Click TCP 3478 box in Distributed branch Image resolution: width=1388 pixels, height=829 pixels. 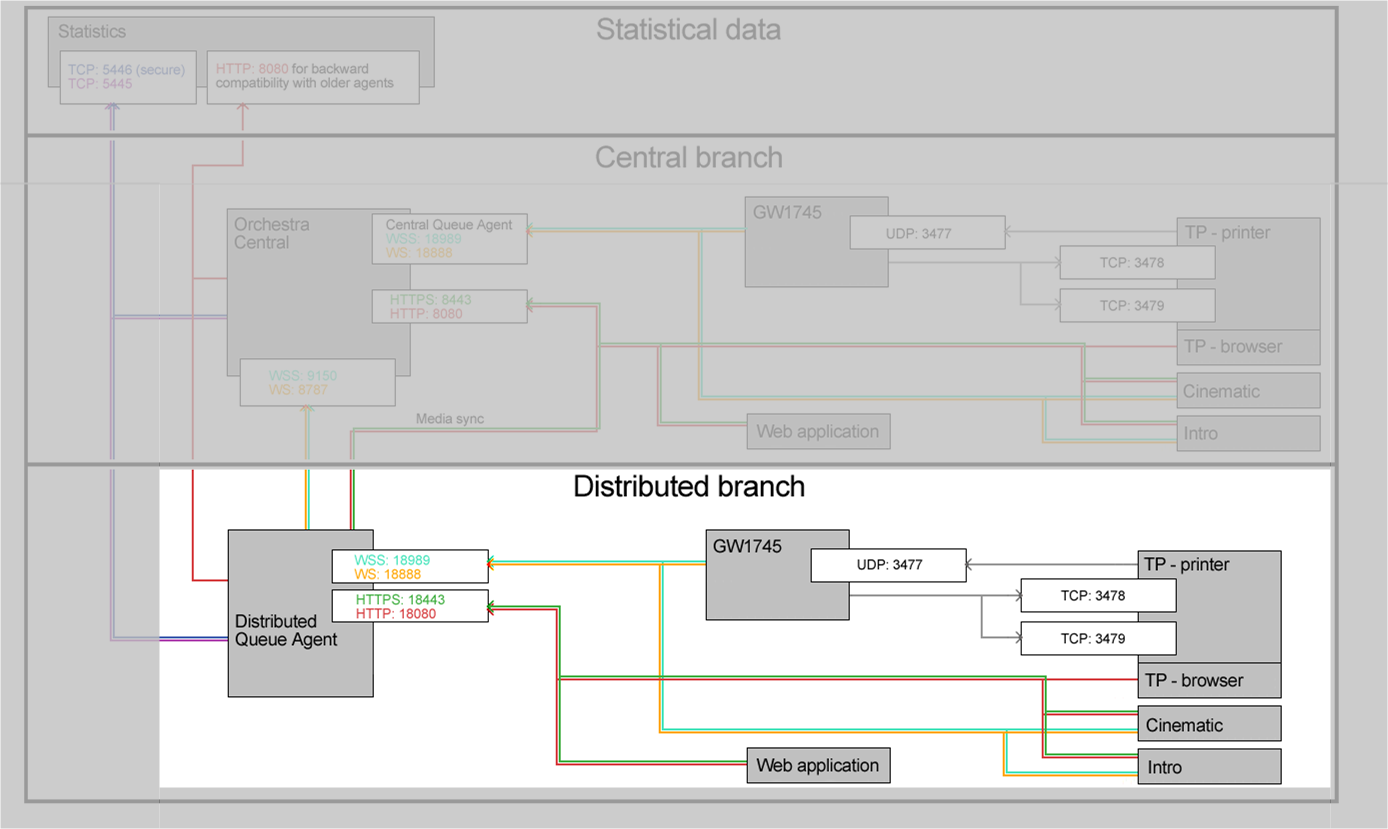pyautogui.click(x=1097, y=596)
